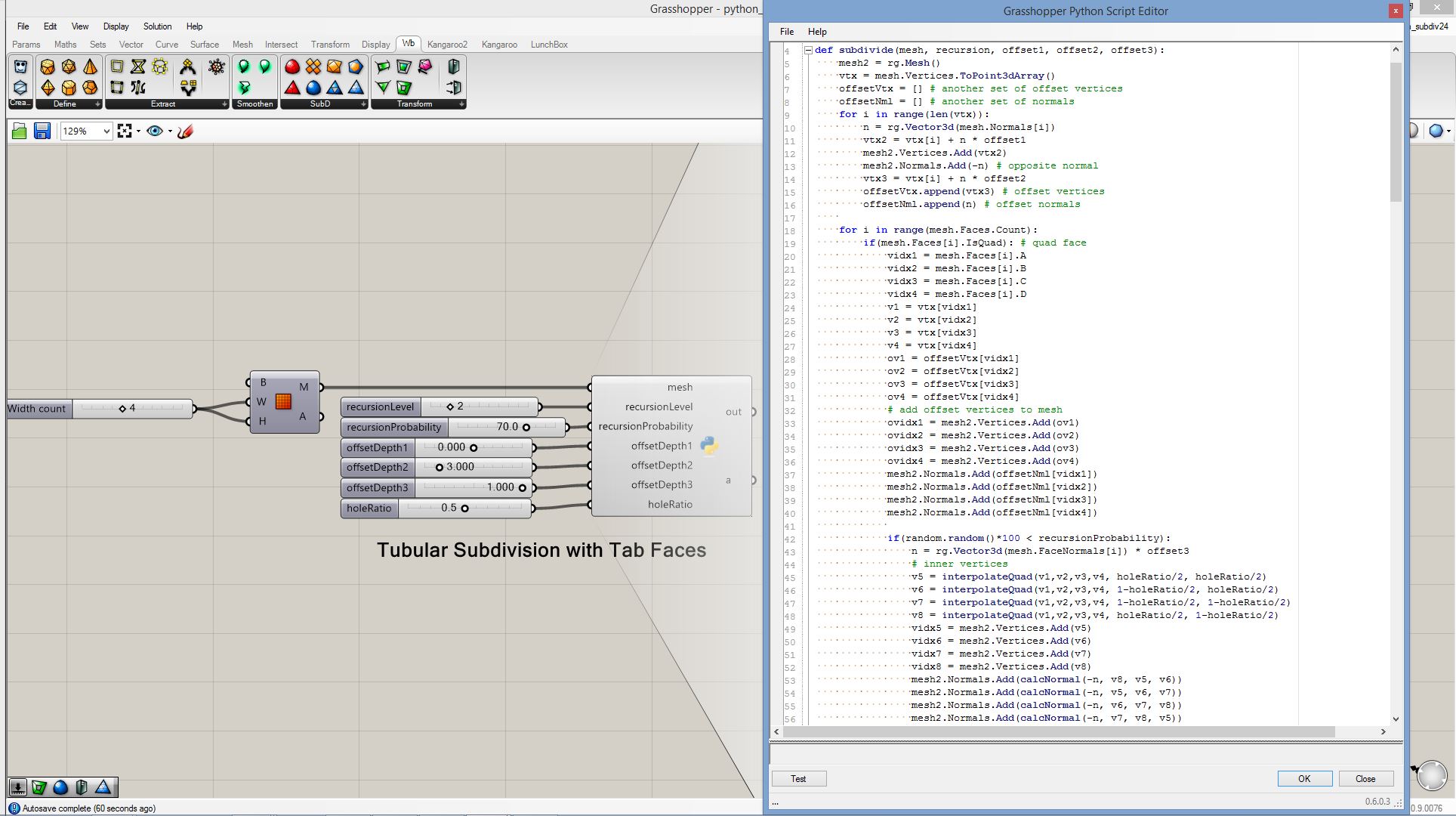The image size is (1456, 816).
Task: Open file using the green folder icon
Action: click(20, 131)
